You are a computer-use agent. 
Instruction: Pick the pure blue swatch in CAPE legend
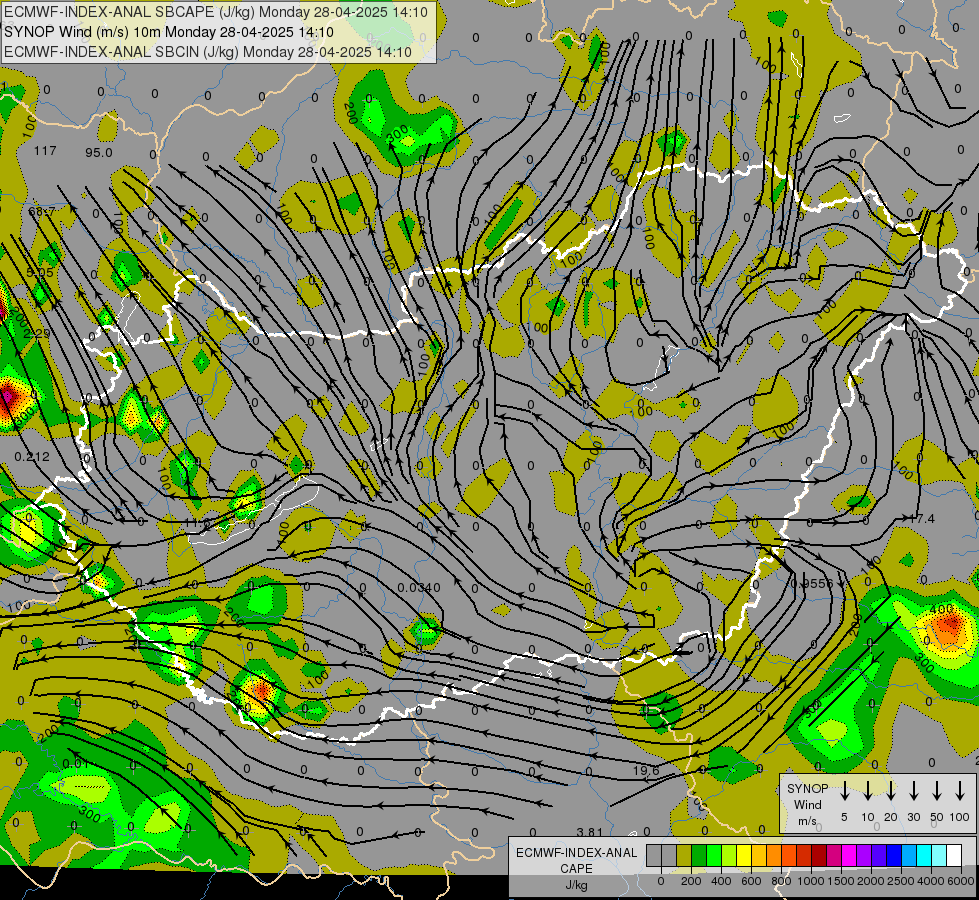tap(895, 855)
